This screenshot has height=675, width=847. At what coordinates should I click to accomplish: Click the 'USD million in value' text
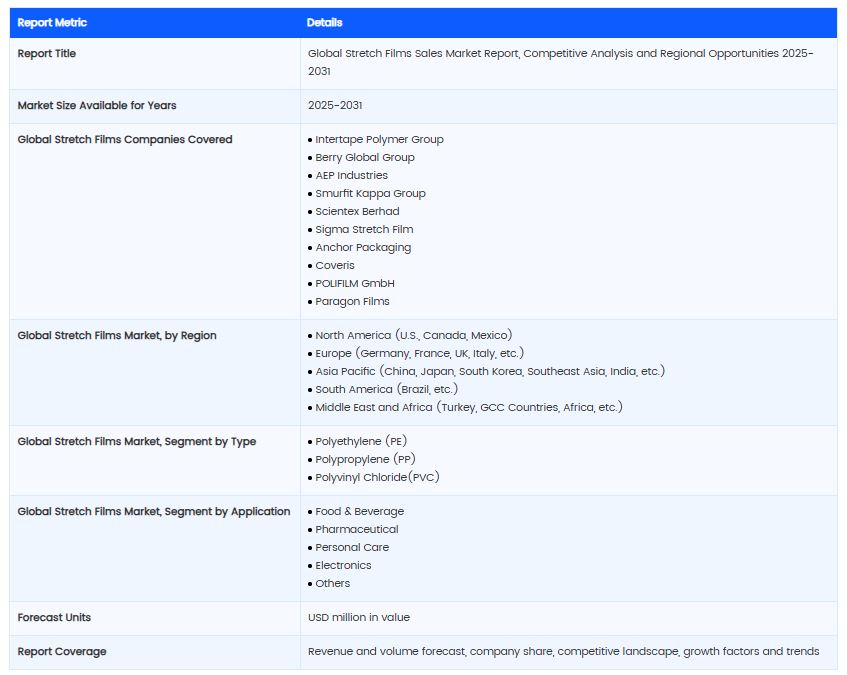(x=359, y=617)
